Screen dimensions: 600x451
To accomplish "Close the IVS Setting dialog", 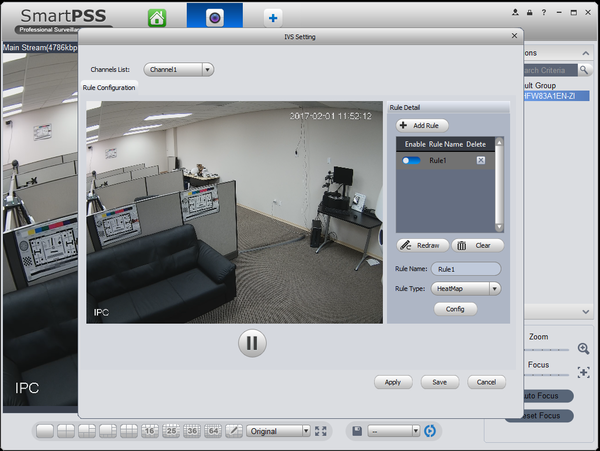I will tap(514, 36).
